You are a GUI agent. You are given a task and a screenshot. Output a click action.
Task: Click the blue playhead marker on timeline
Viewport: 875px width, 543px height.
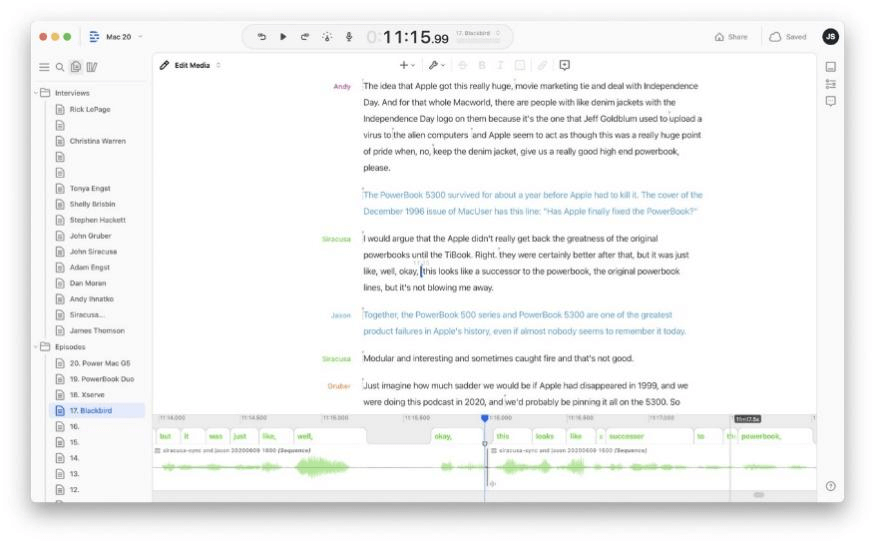484,418
